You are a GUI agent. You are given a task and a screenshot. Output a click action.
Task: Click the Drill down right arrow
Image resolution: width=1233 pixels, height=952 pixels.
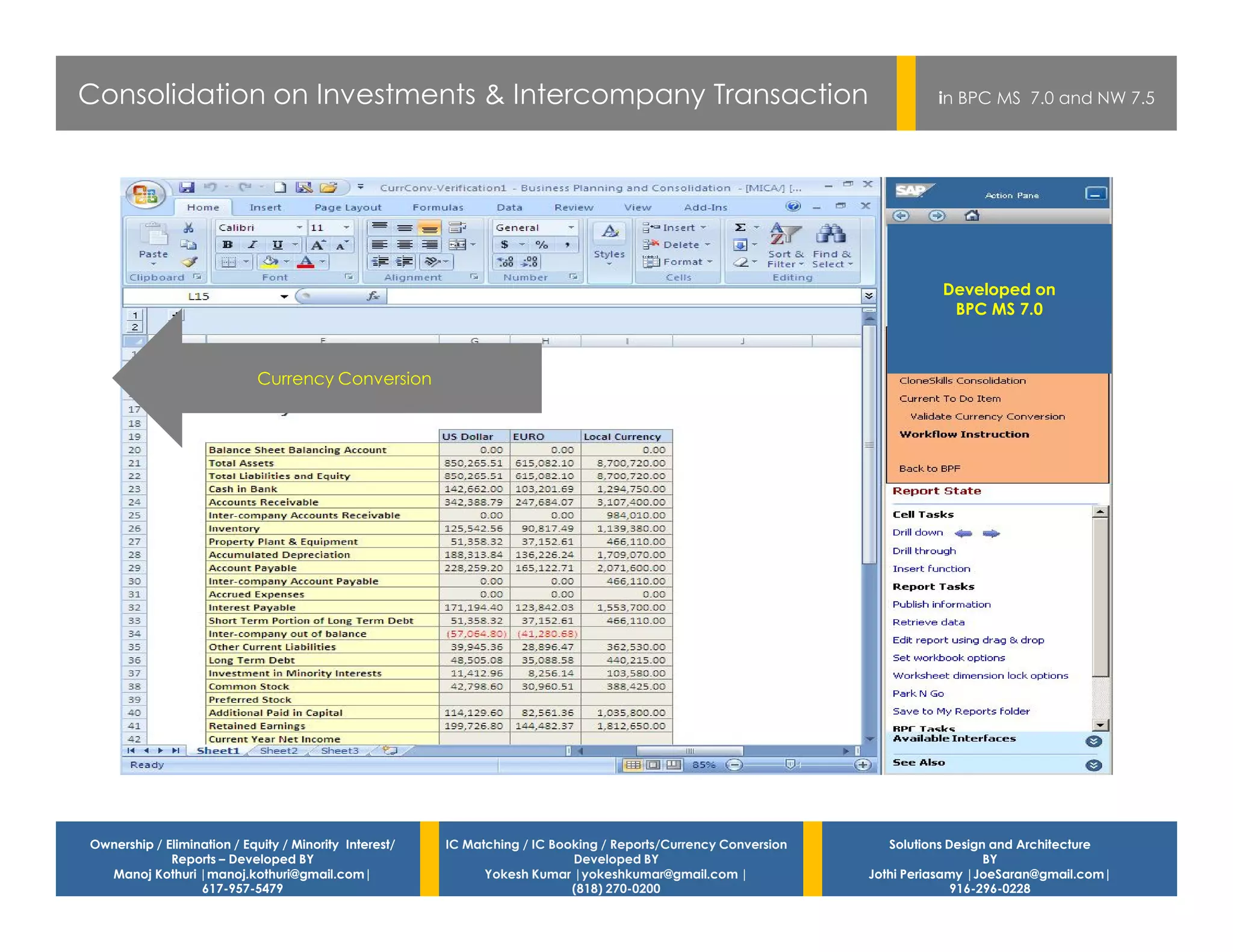click(x=991, y=533)
